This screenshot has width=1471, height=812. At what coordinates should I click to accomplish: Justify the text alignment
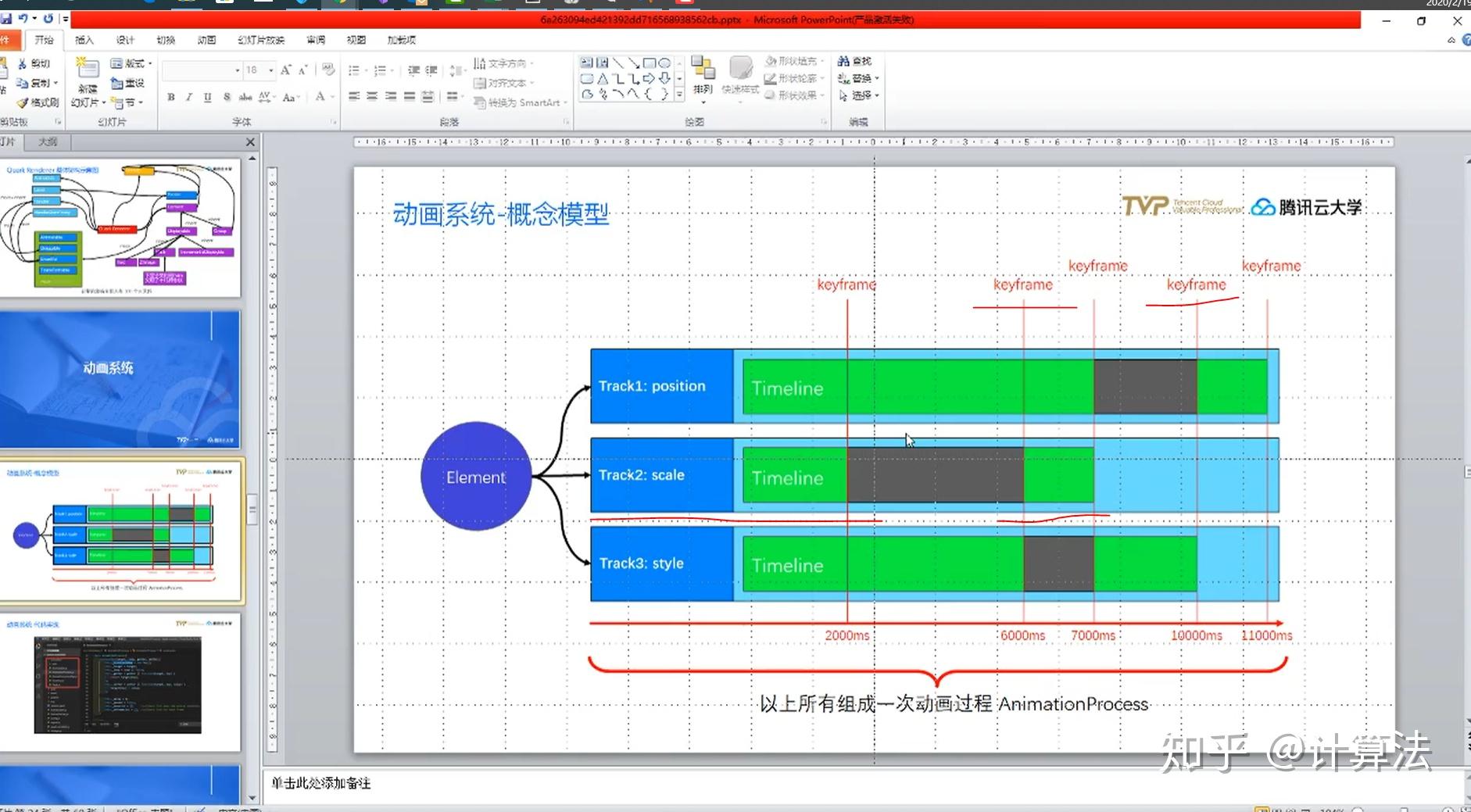coord(409,96)
